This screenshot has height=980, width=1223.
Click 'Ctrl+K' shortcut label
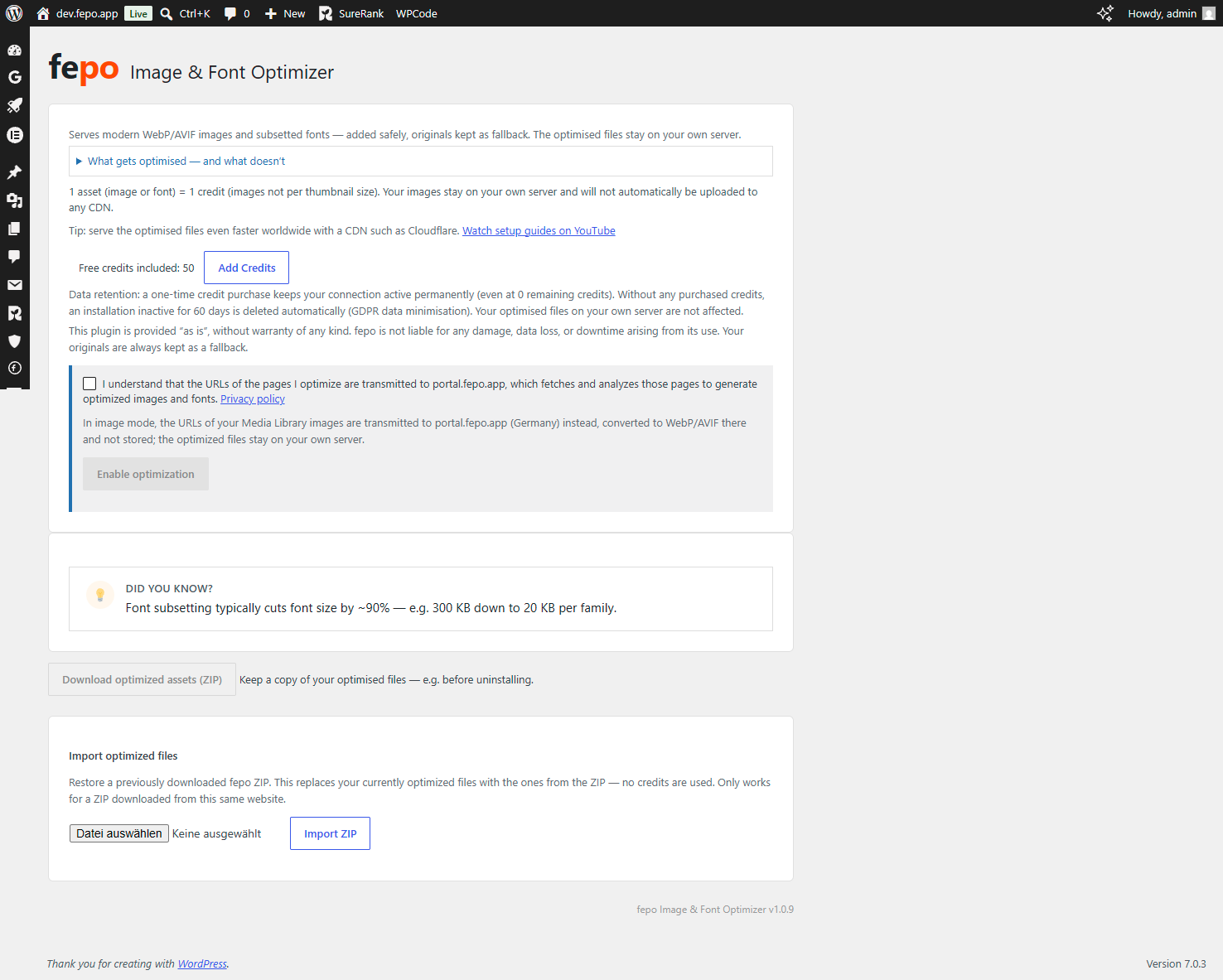pyautogui.click(x=195, y=13)
